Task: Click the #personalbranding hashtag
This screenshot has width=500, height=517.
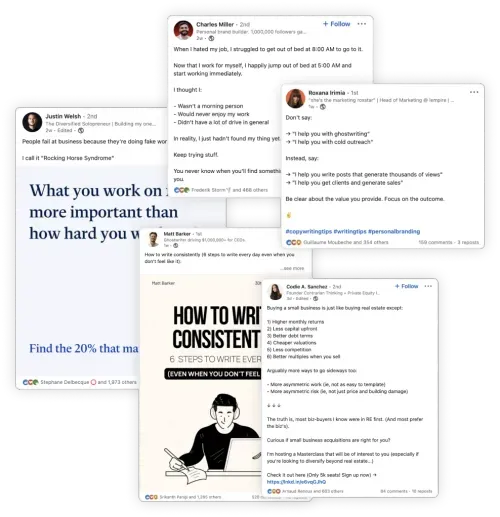Action: point(394,231)
